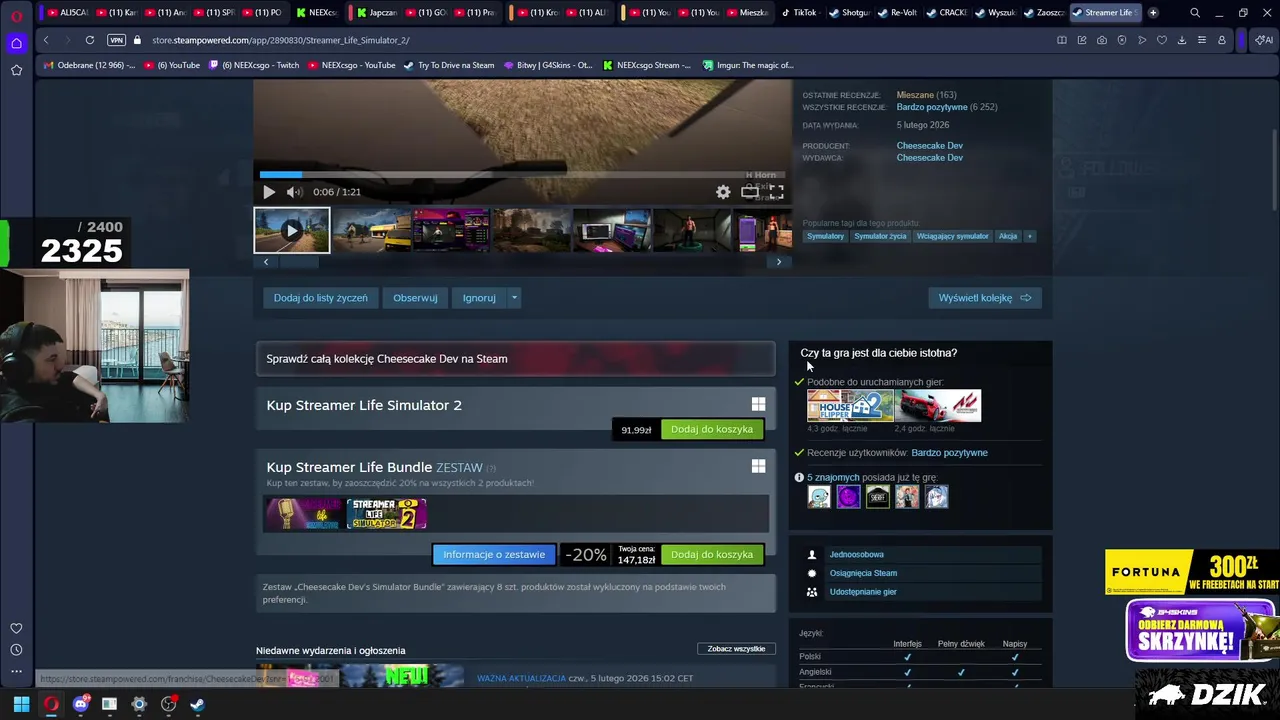The height and width of the screenshot is (720, 1280).
Task: Open Discord from the taskbar
Action: [80, 704]
